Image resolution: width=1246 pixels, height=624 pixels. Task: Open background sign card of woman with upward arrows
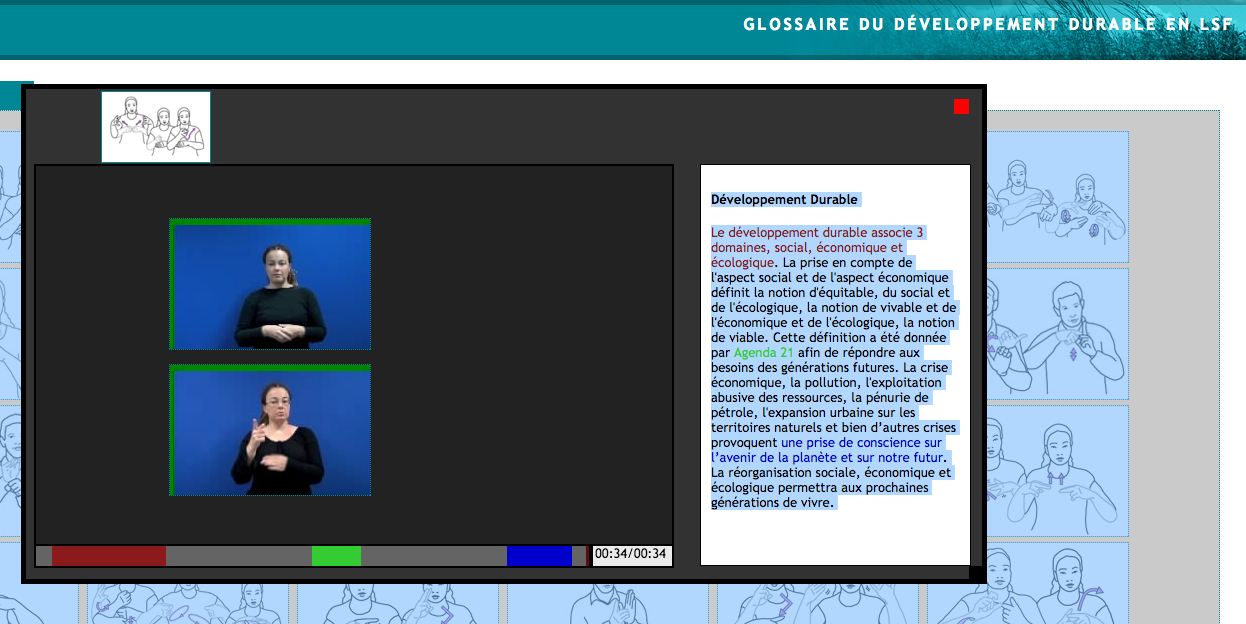click(1057, 469)
